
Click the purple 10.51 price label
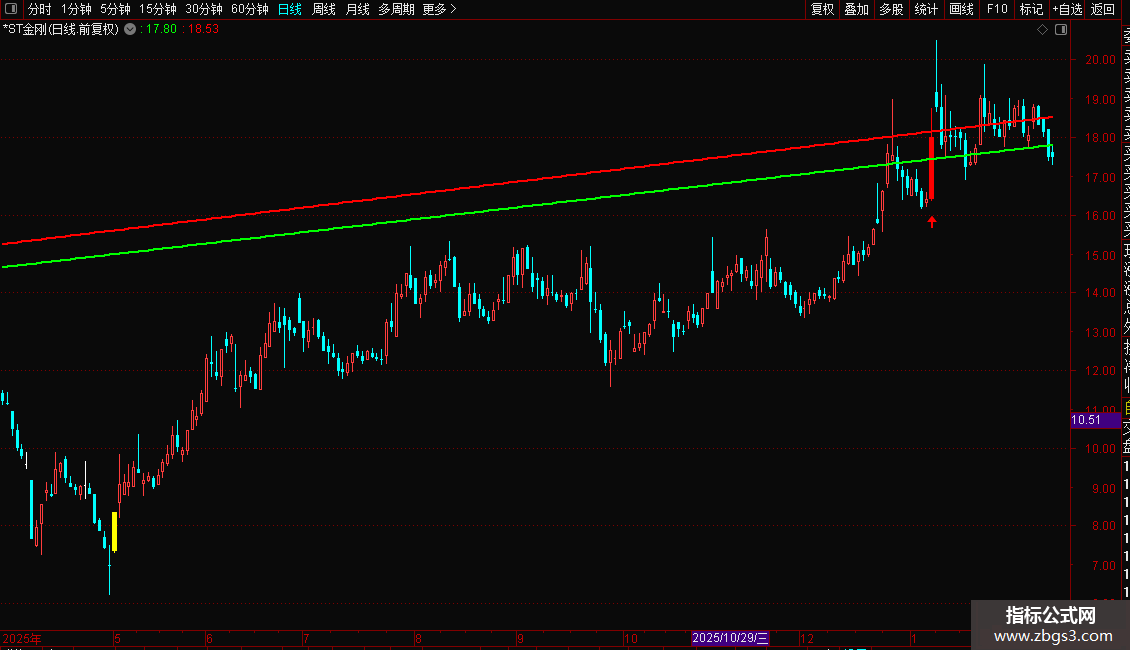[x=1095, y=420]
